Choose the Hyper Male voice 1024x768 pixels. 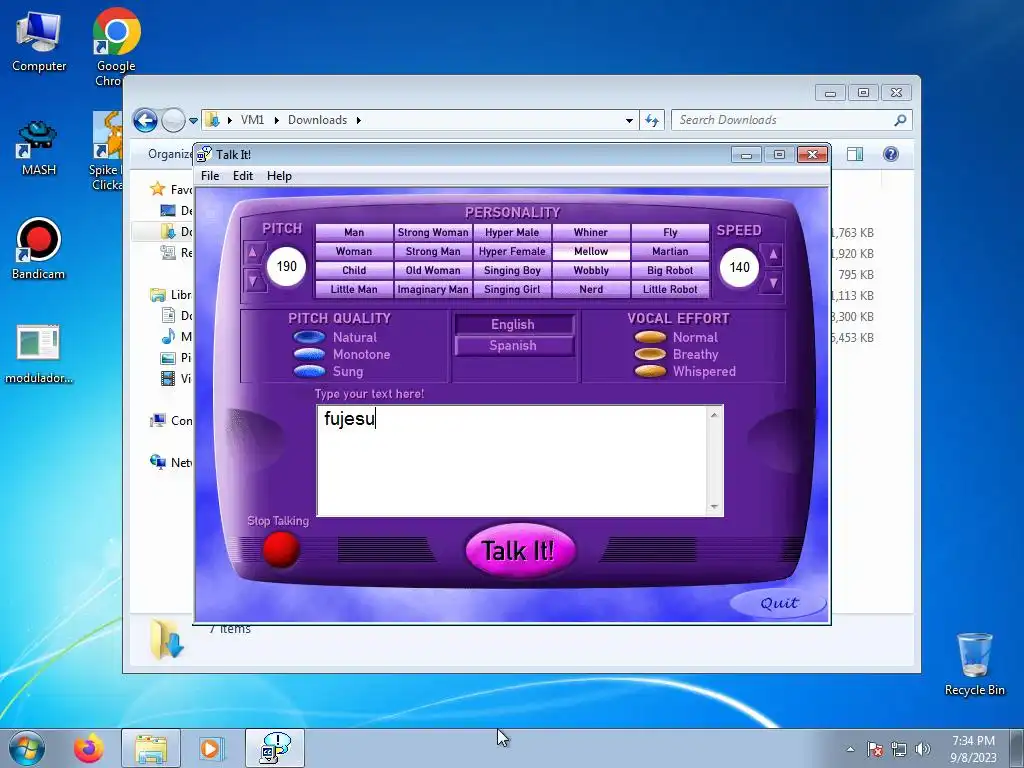click(512, 232)
